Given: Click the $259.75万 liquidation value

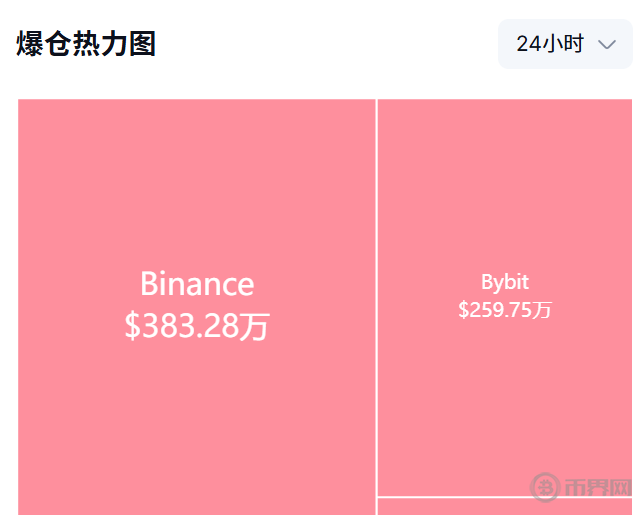Looking at the screenshot, I should point(505,310).
